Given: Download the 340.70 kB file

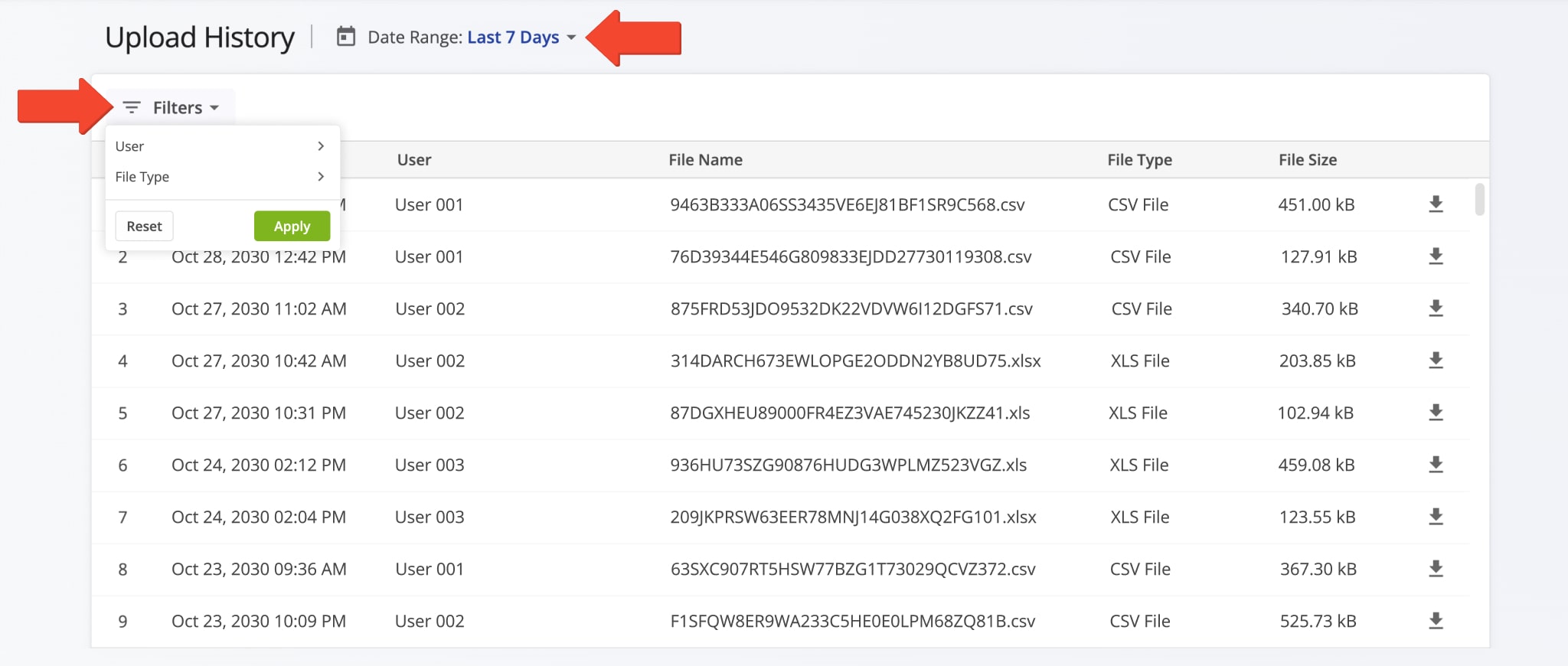Looking at the screenshot, I should pos(1436,309).
